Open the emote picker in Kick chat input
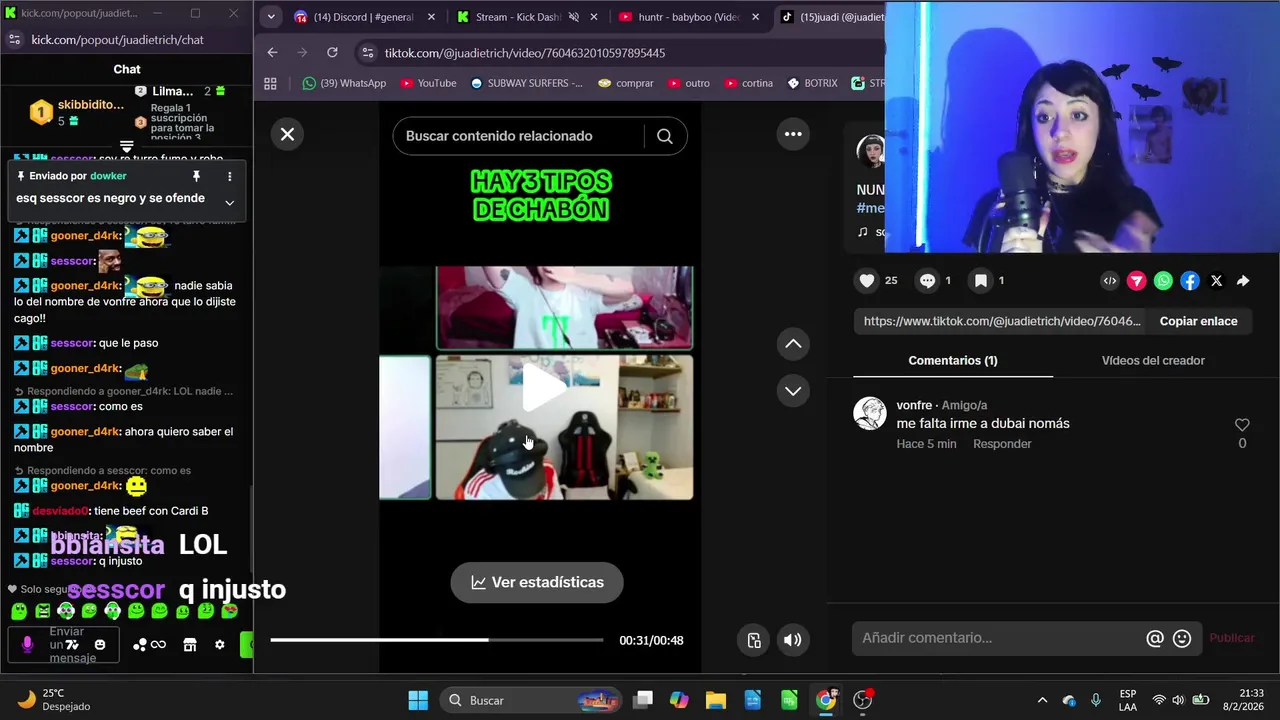The width and height of the screenshot is (1280, 720). click(x=100, y=645)
